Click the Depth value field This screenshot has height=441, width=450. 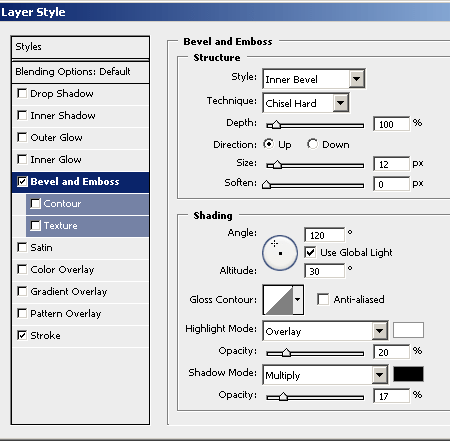point(391,124)
